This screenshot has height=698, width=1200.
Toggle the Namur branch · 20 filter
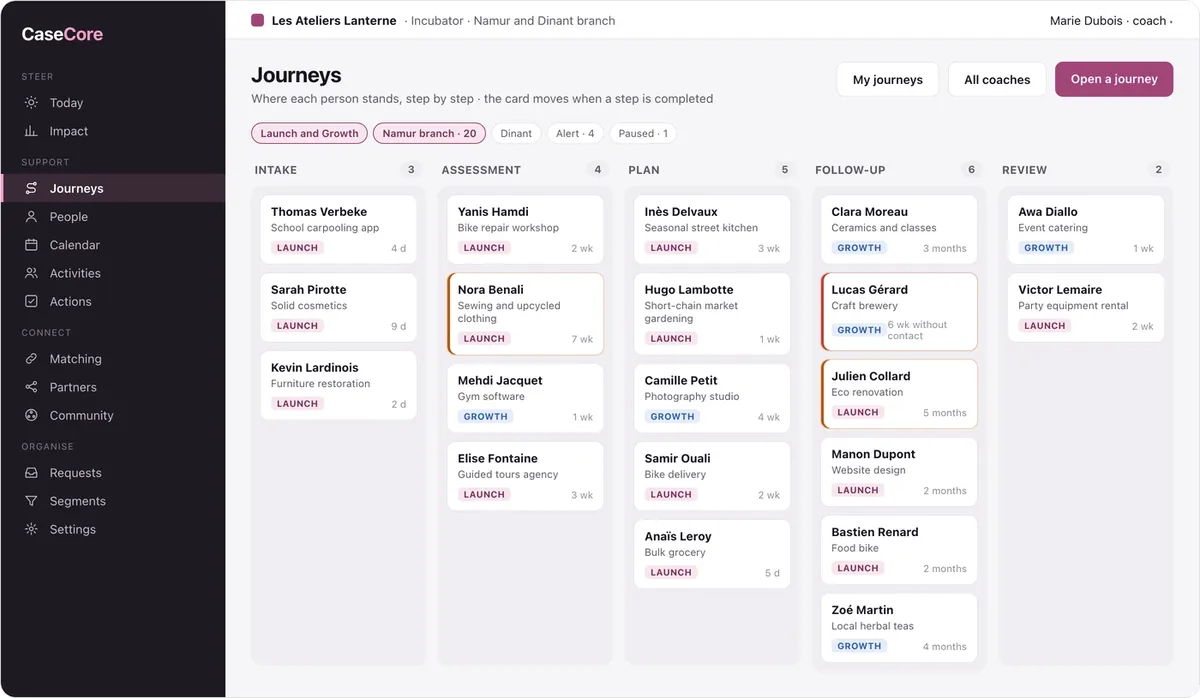[x=429, y=133]
